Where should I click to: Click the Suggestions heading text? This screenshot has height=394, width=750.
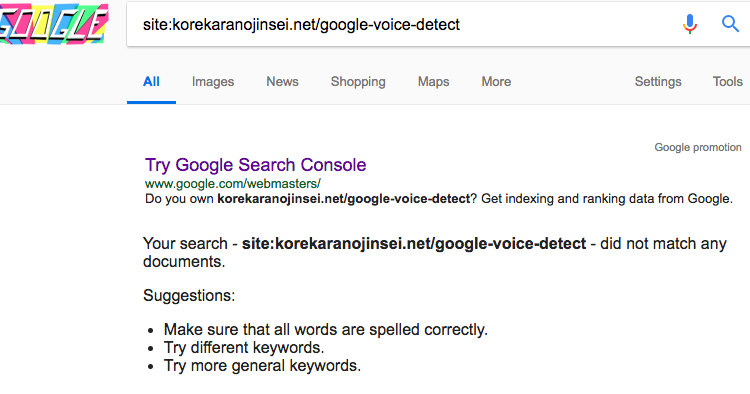click(189, 296)
